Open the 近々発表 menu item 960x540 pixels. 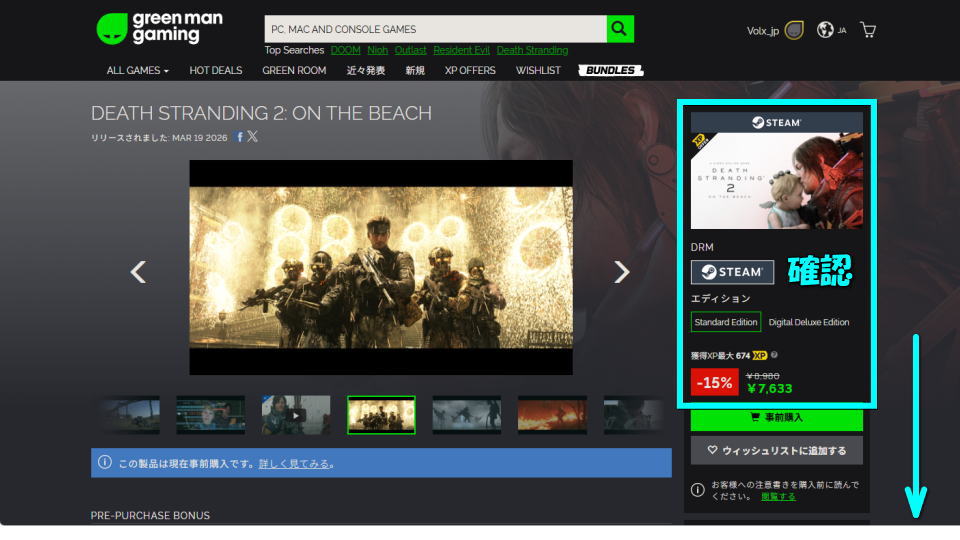click(x=366, y=70)
